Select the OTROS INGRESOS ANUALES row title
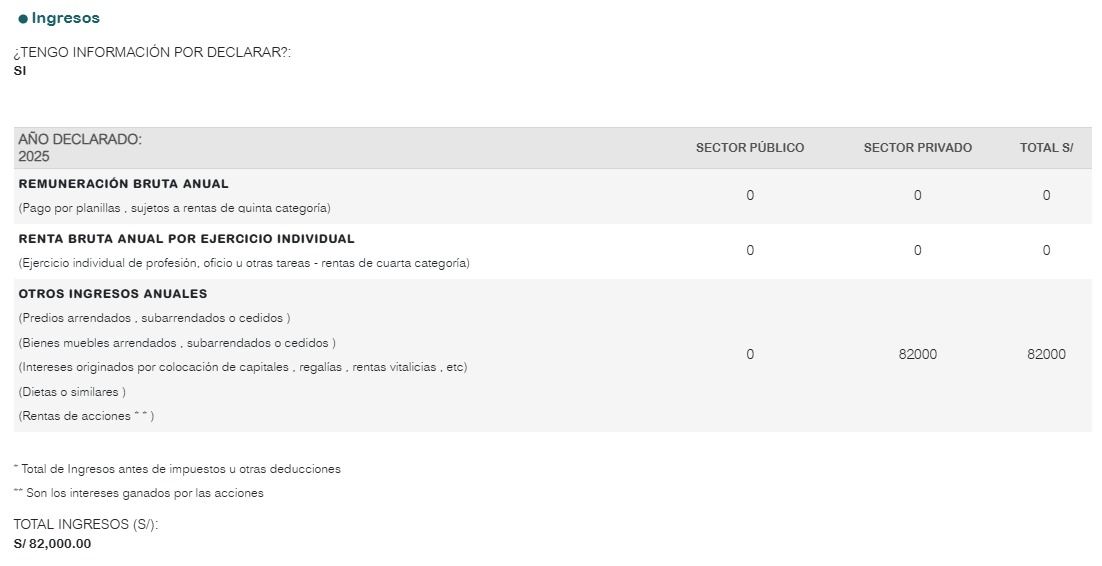1102x566 pixels. tap(113, 294)
